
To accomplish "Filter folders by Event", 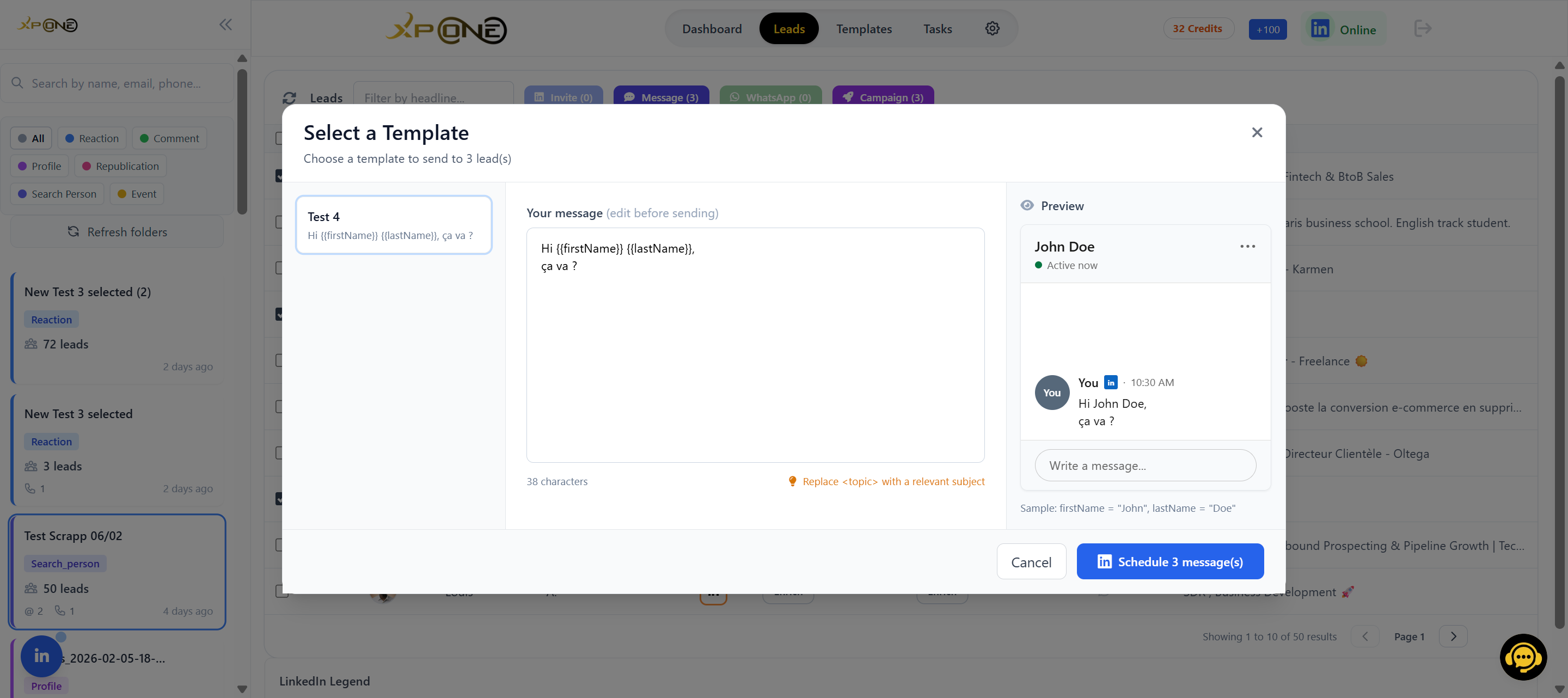I will tap(137, 194).
